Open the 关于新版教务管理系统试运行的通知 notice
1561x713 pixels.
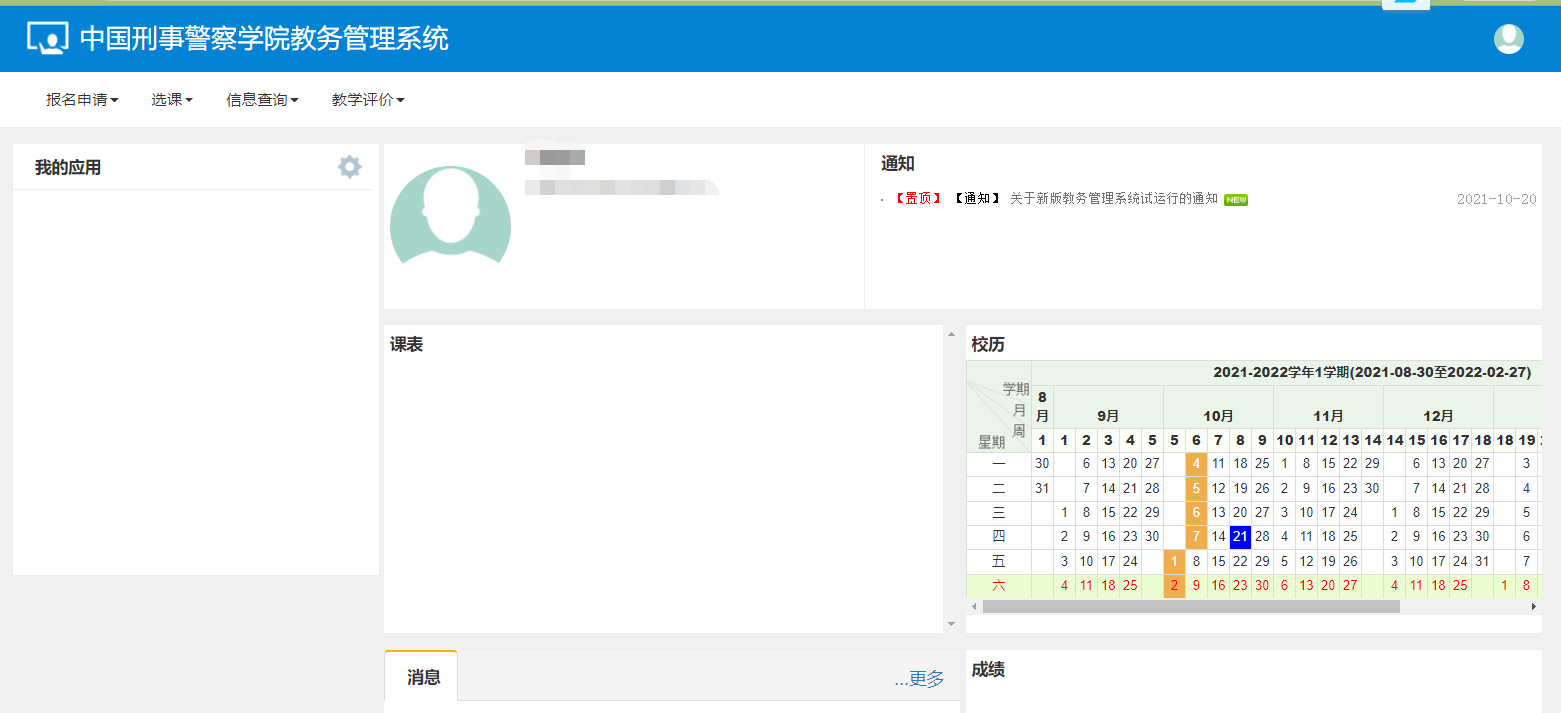(x=1113, y=199)
